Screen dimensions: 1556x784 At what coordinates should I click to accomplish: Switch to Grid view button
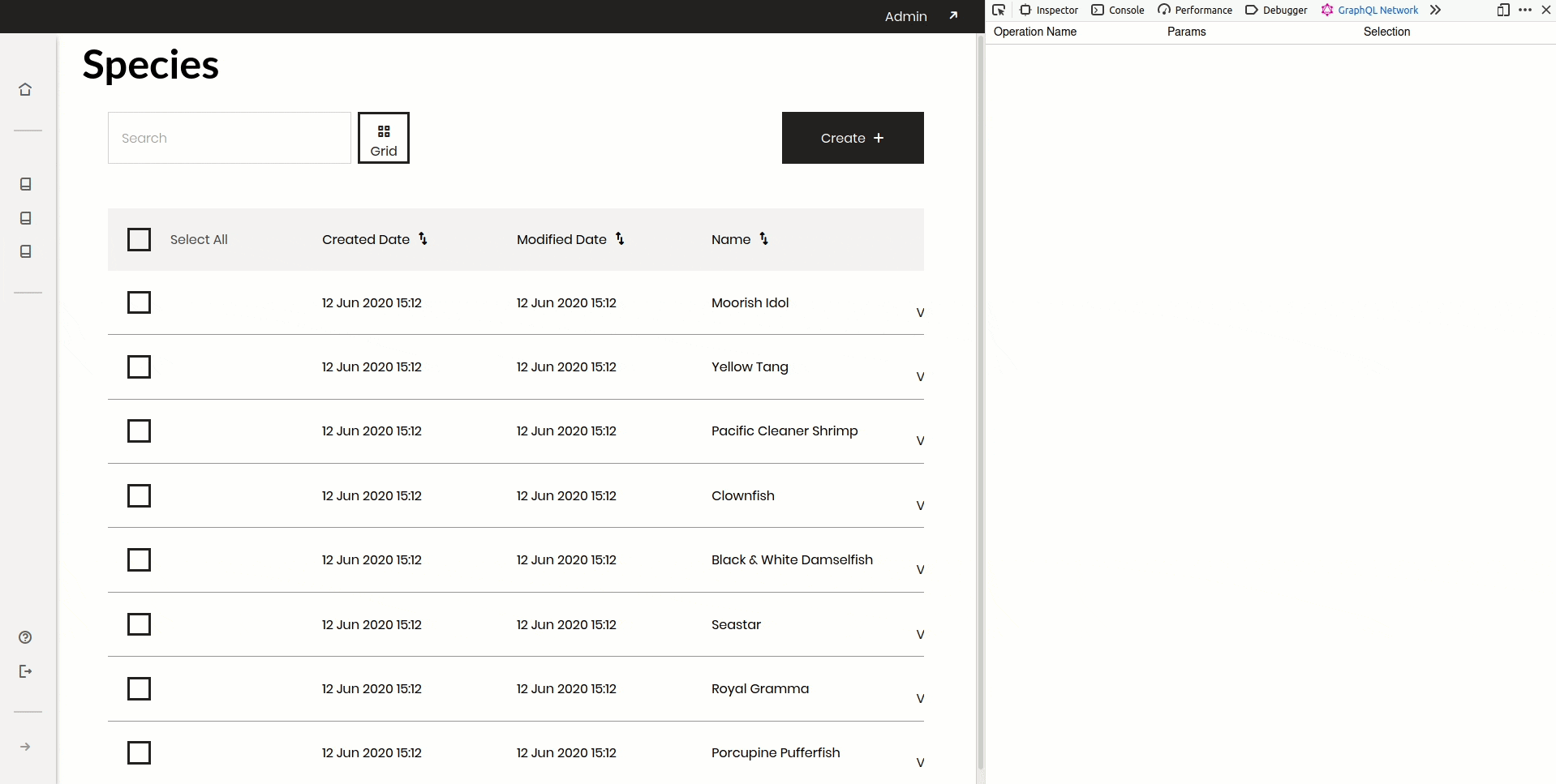pos(384,138)
